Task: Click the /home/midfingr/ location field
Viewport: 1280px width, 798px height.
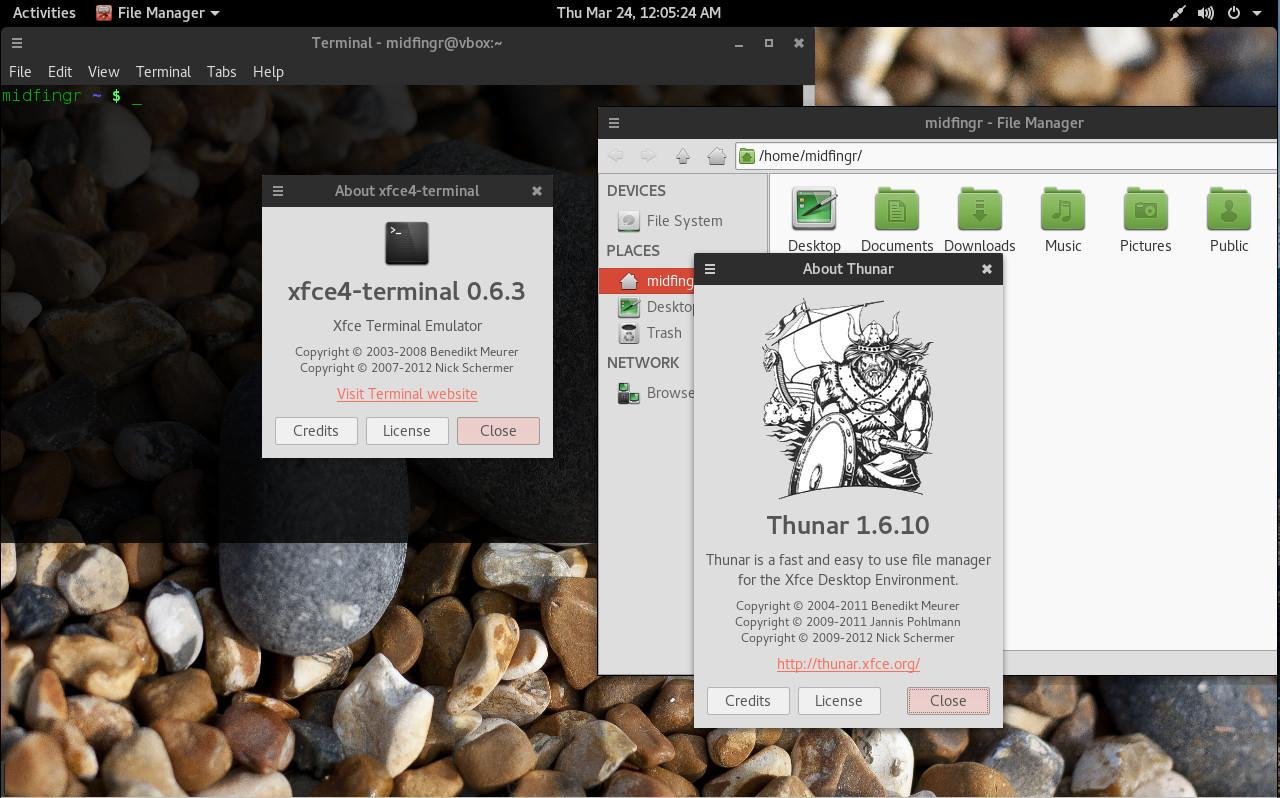Action: coord(1007,156)
